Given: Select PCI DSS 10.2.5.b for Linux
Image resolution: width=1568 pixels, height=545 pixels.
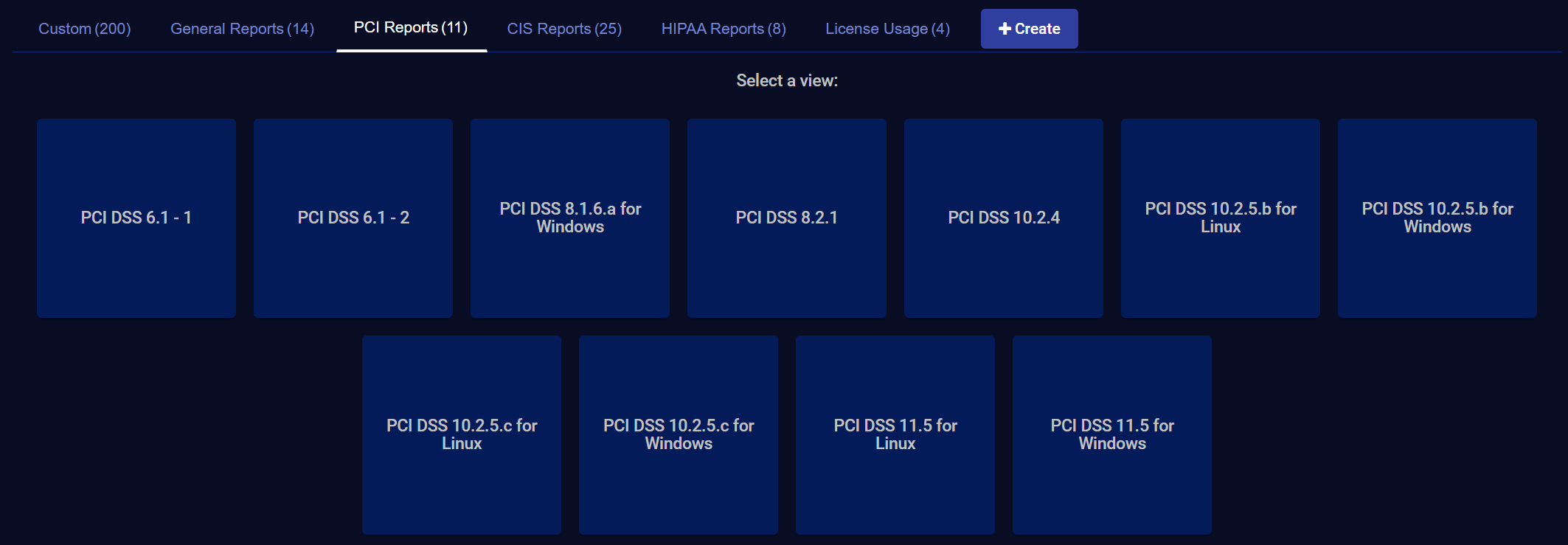Looking at the screenshot, I should (x=1221, y=218).
